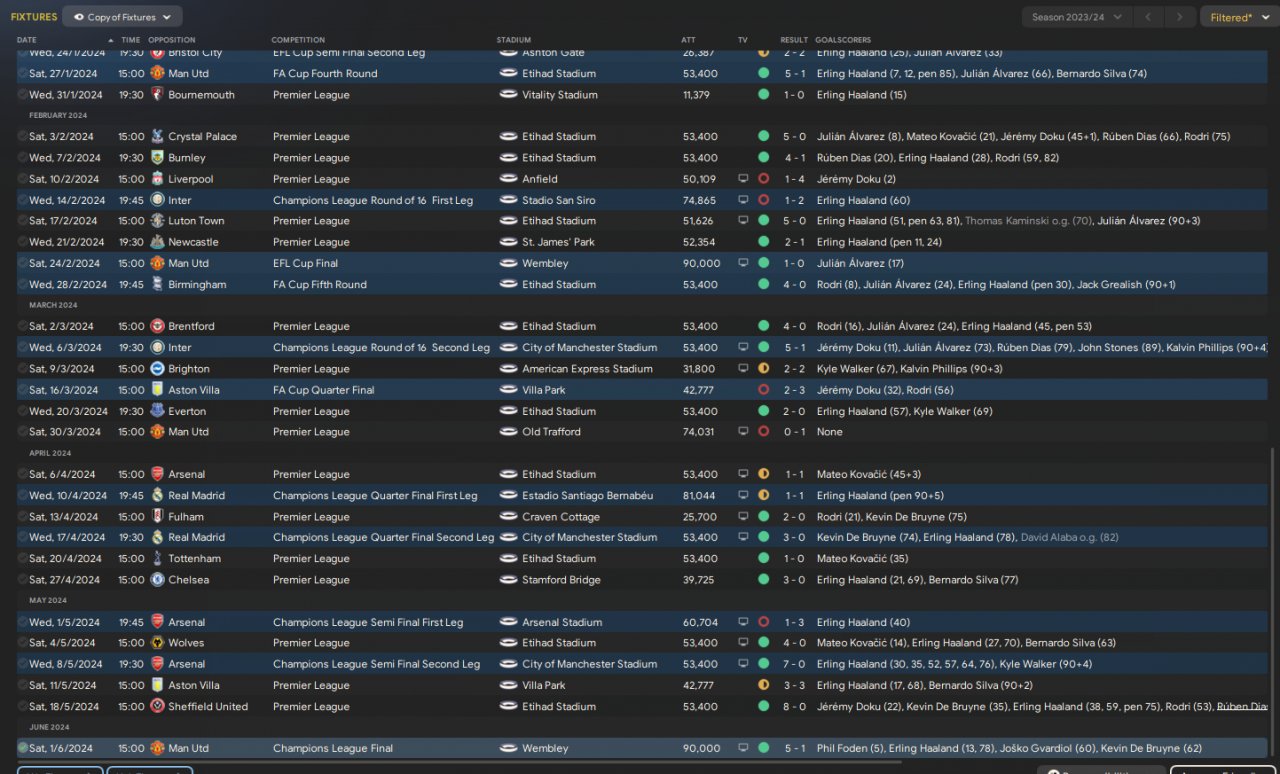Open the Everton club badge

pos(157,411)
